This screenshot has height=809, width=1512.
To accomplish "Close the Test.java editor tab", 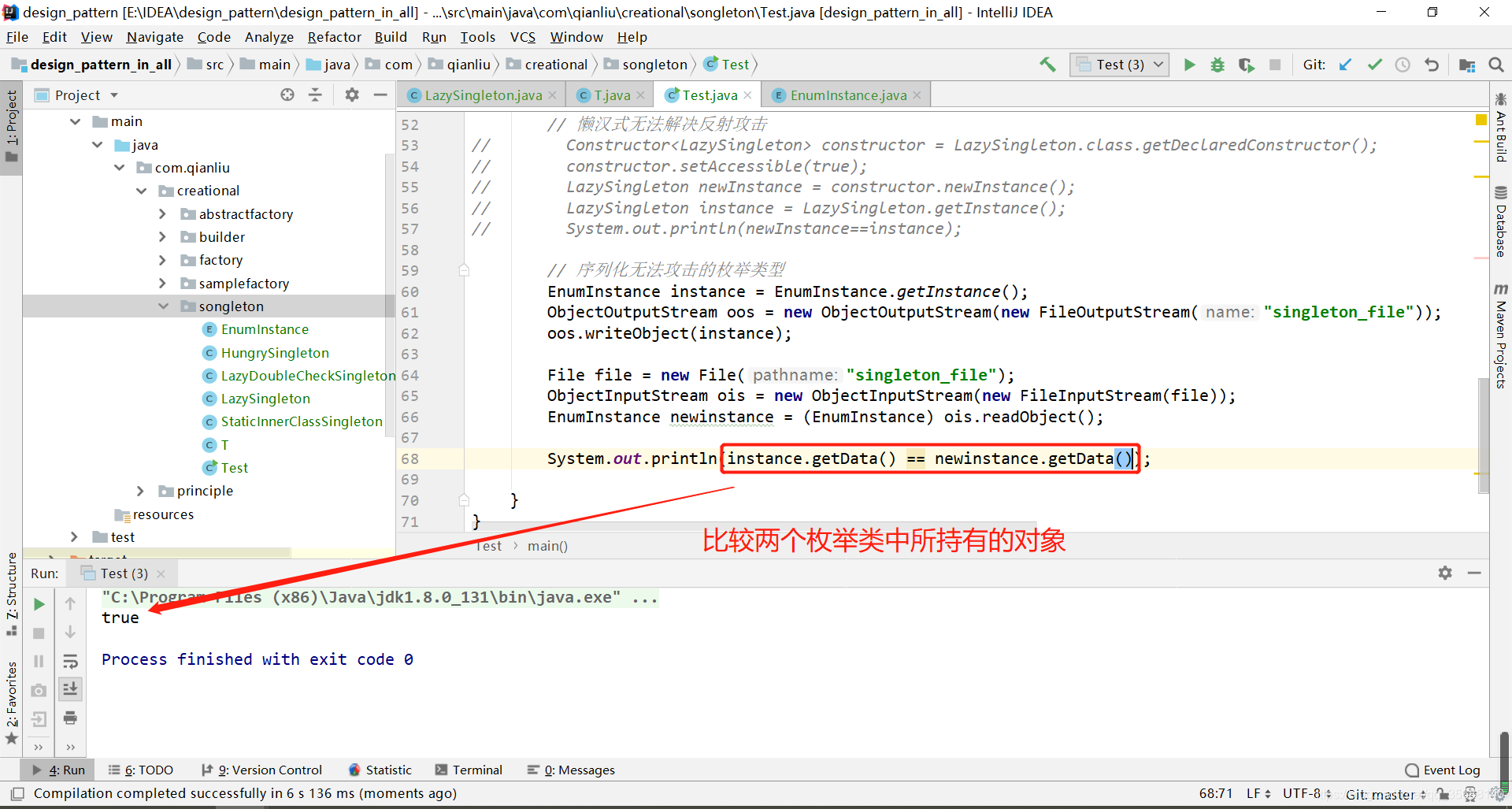I will click(x=747, y=95).
